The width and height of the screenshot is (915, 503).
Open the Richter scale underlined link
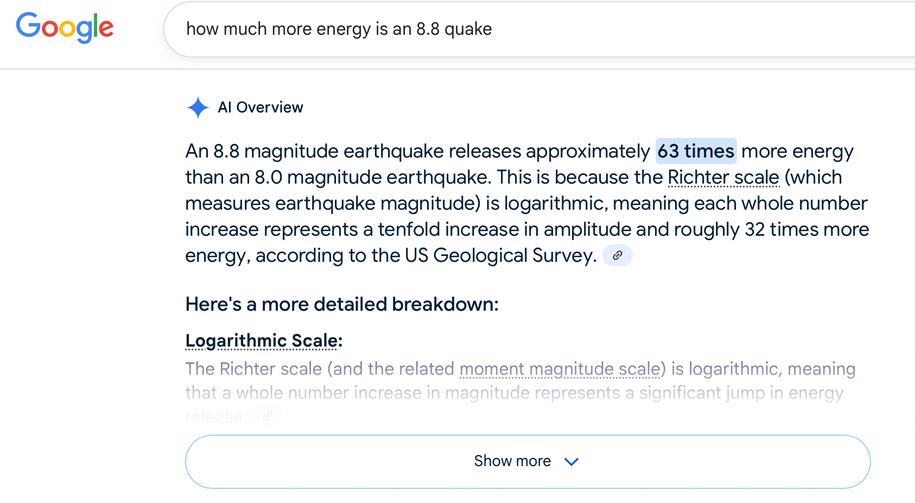point(723,177)
